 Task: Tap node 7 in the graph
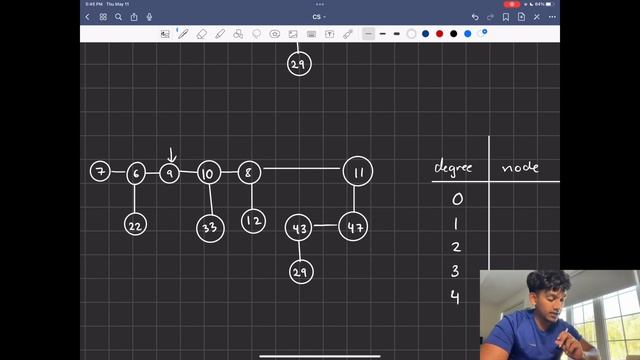click(100, 171)
